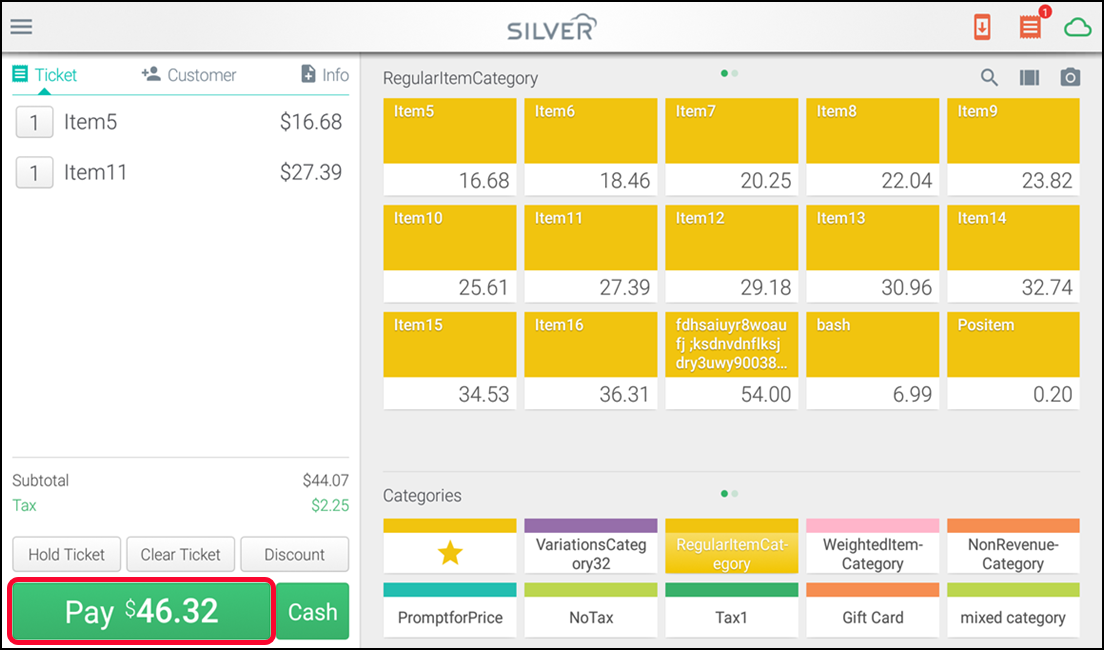Add Item5 tile priced 16.68
Image resolution: width=1104 pixels, height=650 pixels.
pyautogui.click(x=450, y=146)
